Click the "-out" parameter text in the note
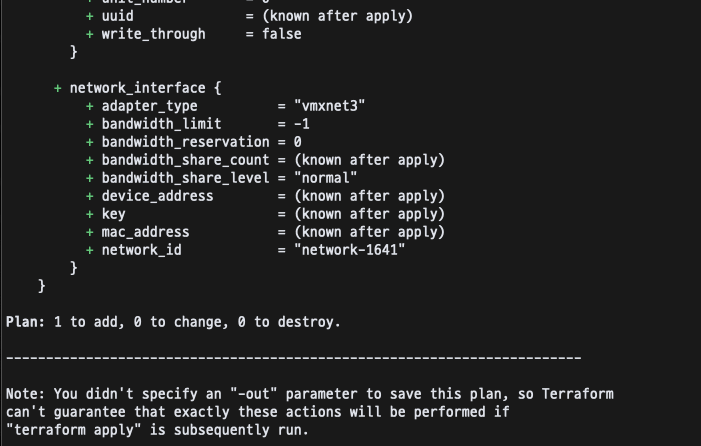 click(254, 394)
